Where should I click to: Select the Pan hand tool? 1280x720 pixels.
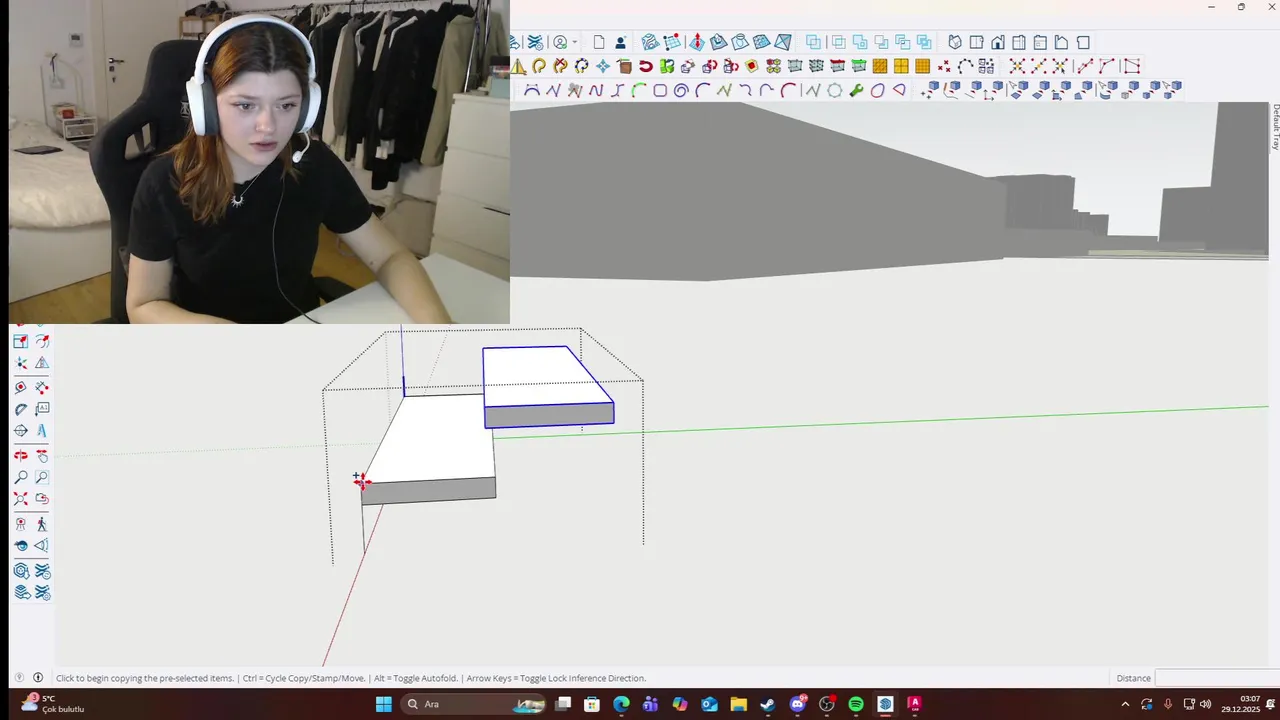pos(42,455)
